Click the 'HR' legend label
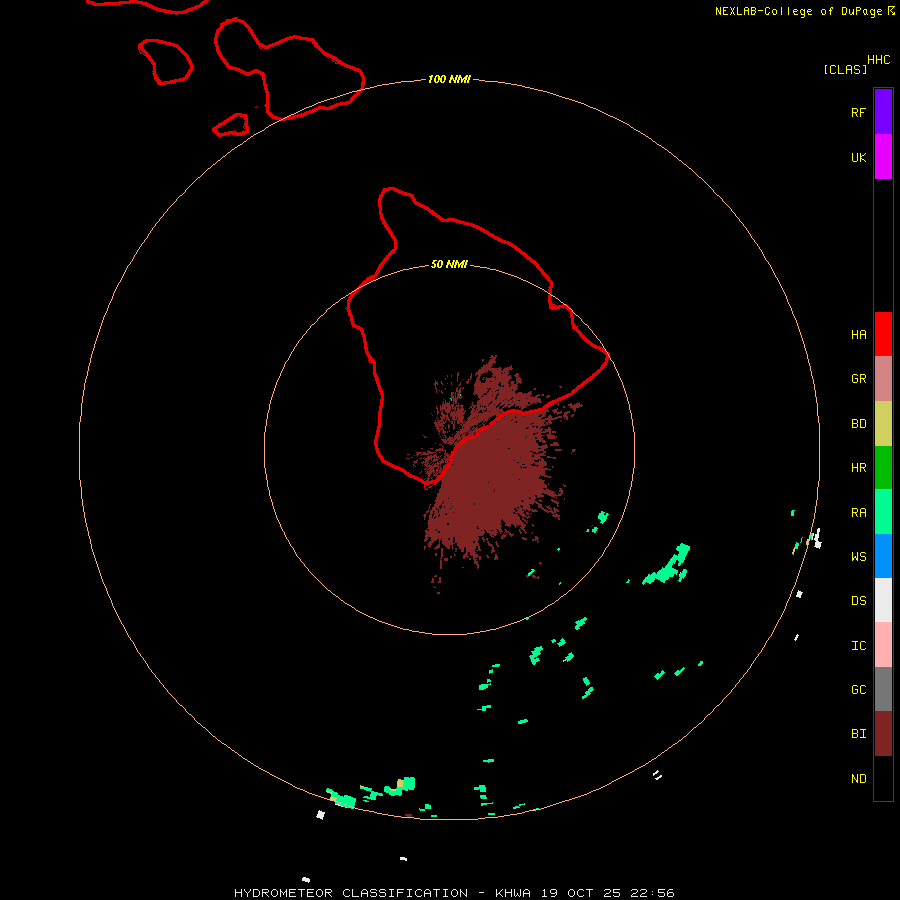900x900 pixels. tap(858, 468)
